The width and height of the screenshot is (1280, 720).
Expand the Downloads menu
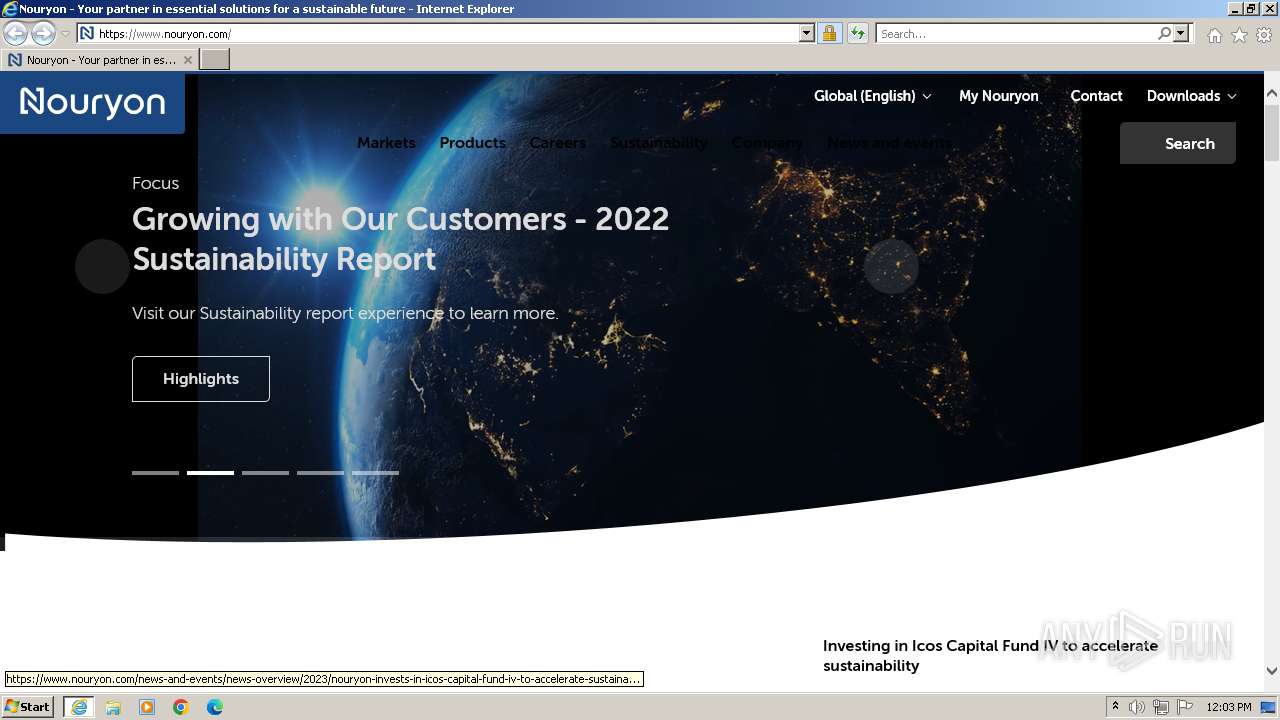click(x=1191, y=96)
